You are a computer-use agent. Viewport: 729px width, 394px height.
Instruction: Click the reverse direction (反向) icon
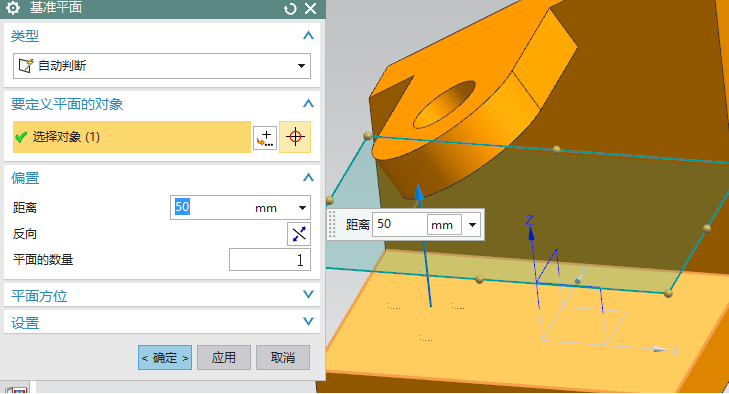click(x=298, y=234)
